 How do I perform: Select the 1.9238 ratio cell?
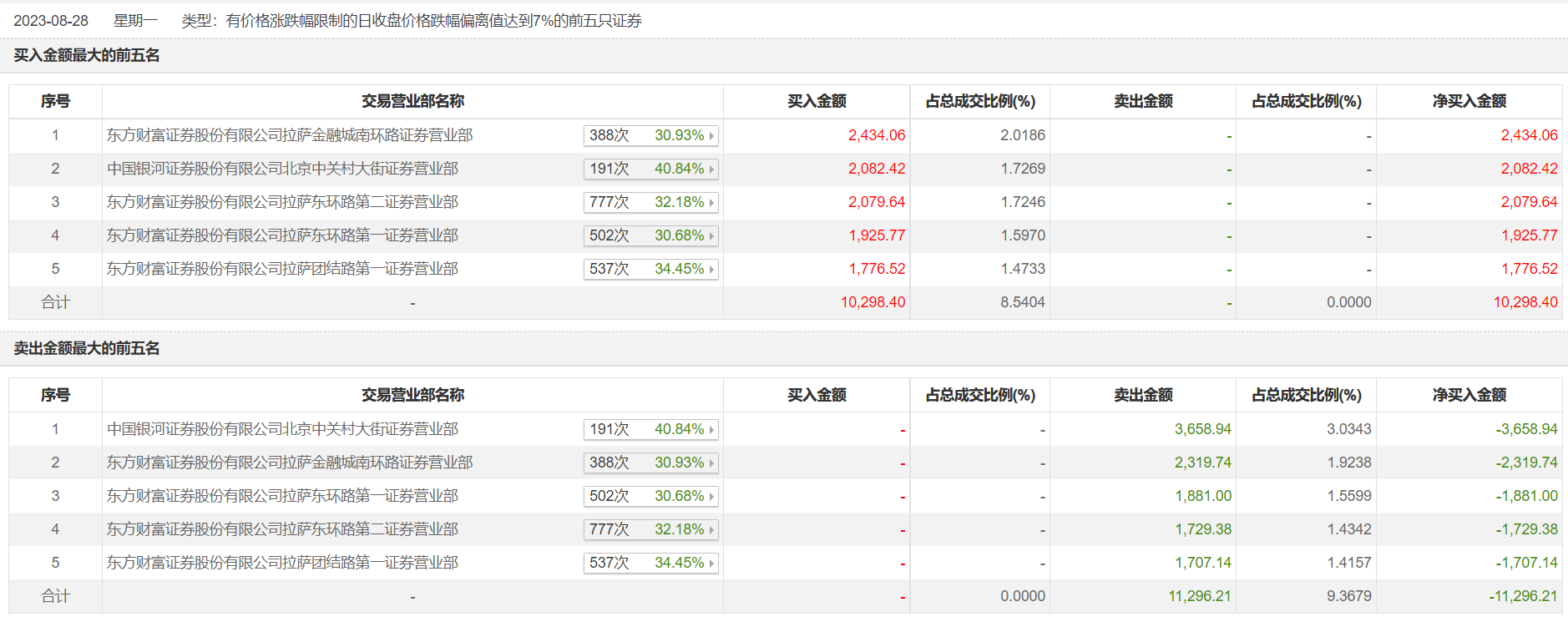pyautogui.click(x=1349, y=463)
